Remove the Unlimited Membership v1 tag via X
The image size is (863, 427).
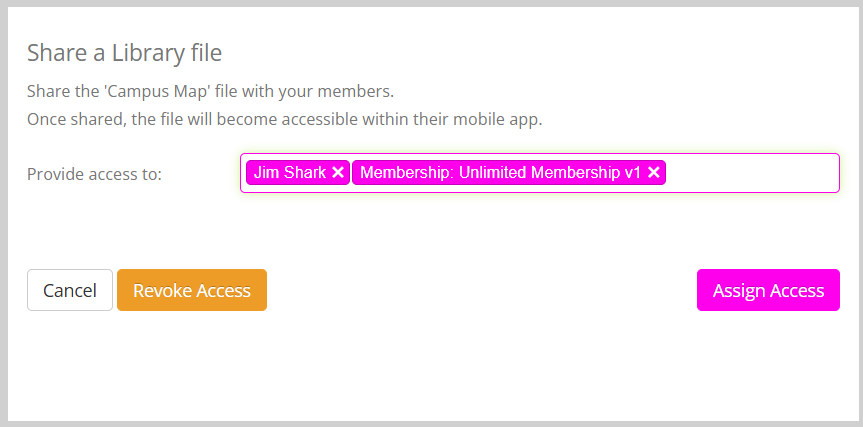point(654,173)
